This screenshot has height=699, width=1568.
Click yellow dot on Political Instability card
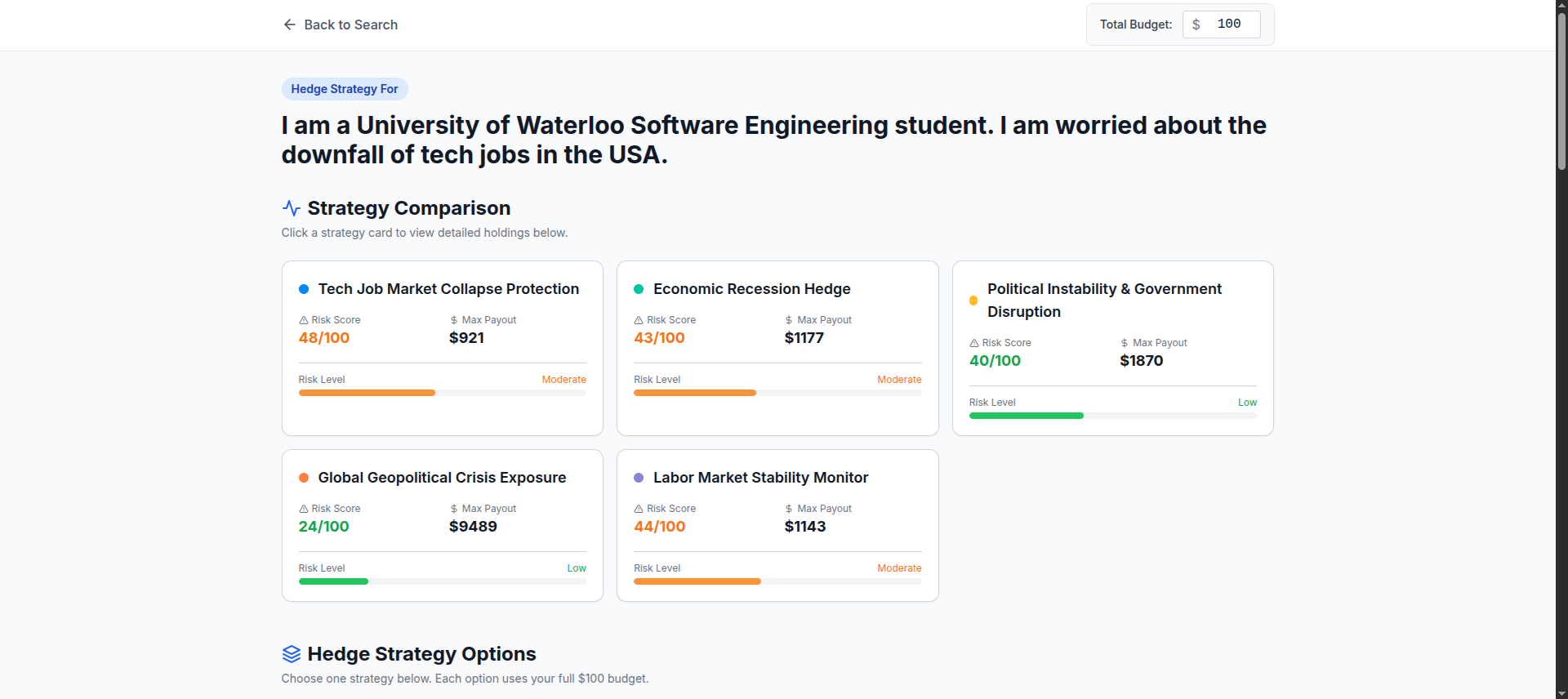(973, 301)
